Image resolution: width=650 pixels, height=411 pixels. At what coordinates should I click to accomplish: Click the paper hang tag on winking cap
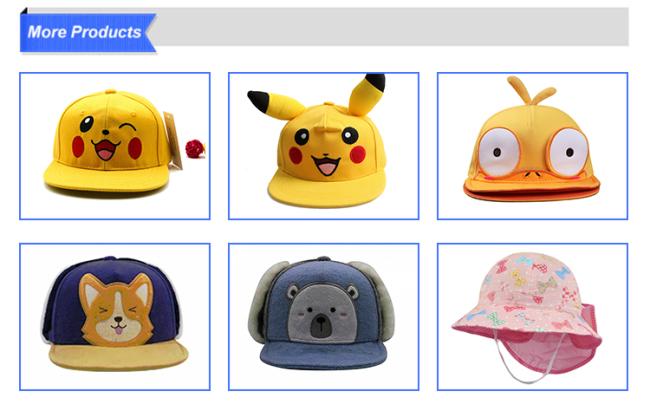pyautogui.click(x=173, y=140)
